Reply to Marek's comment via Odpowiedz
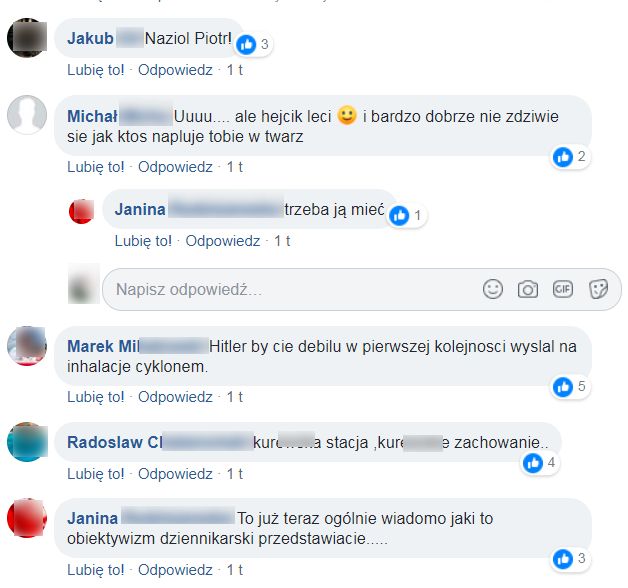The width and height of the screenshot is (628, 588). tap(175, 397)
